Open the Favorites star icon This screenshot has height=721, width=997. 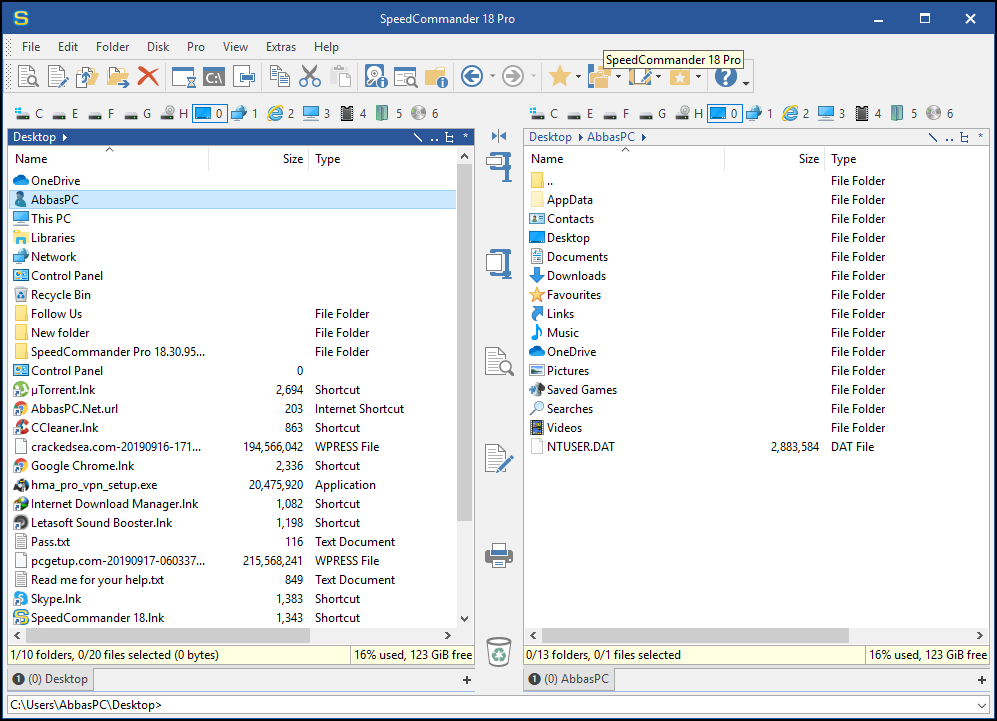(560, 77)
